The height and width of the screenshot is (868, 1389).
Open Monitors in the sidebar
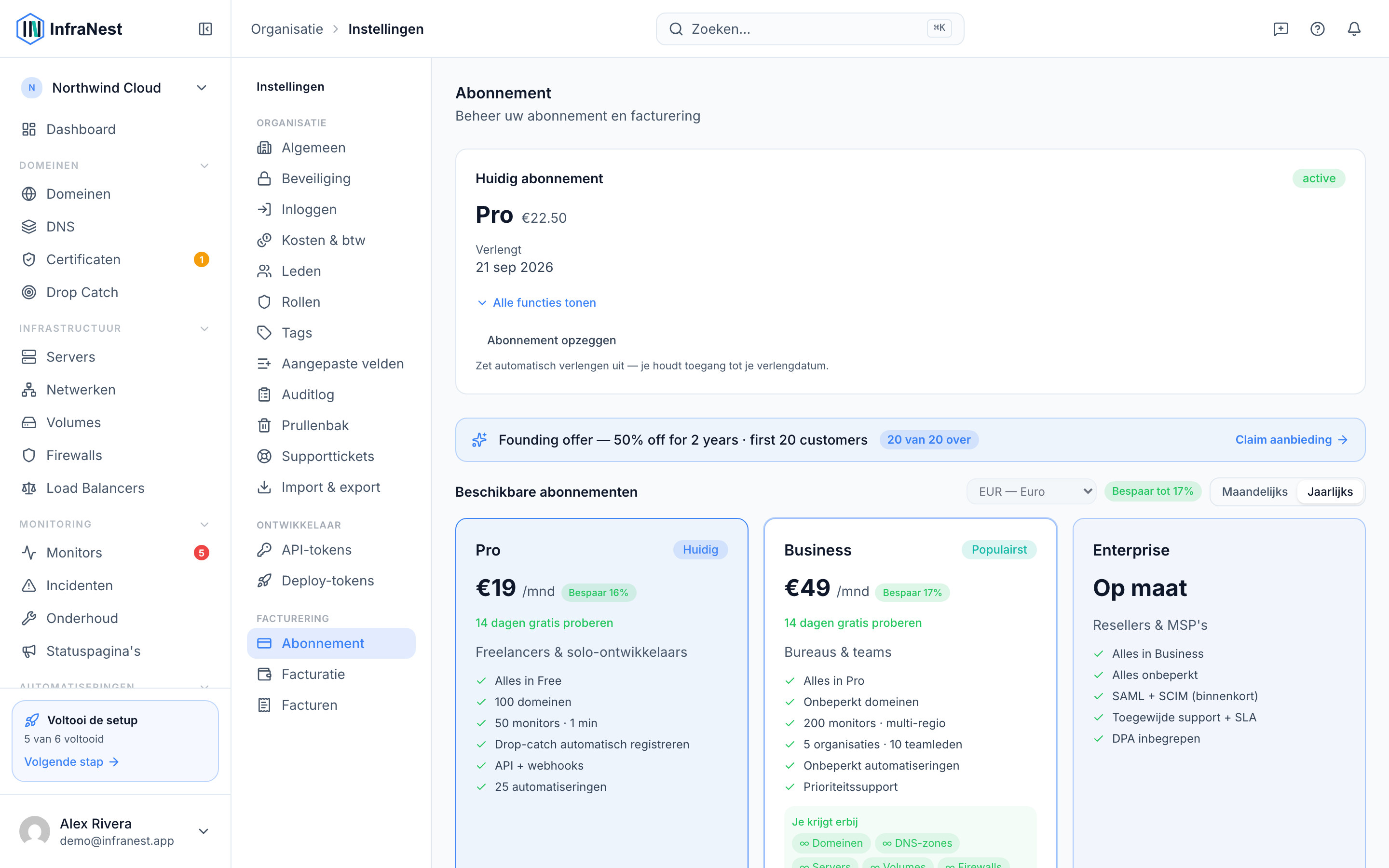pyautogui.click(x=115, y=553)
